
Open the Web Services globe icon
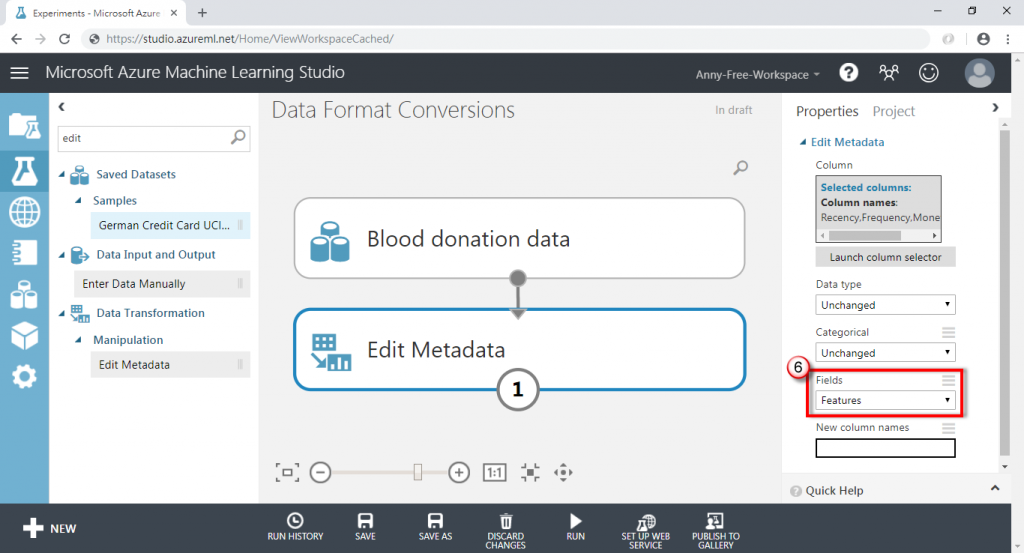click(24, 212)
